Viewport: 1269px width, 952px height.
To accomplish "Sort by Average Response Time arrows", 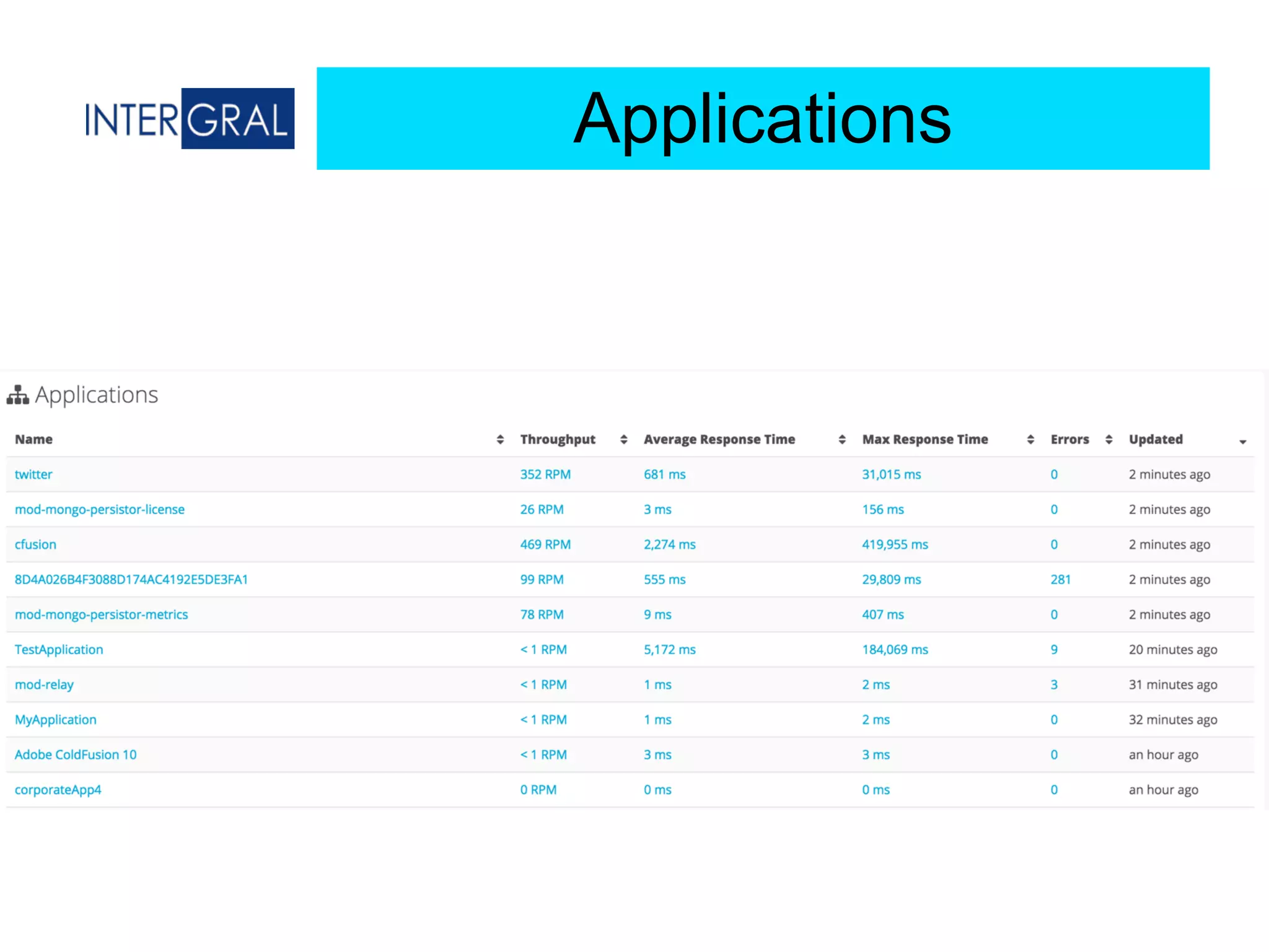I will pos(841,439).
